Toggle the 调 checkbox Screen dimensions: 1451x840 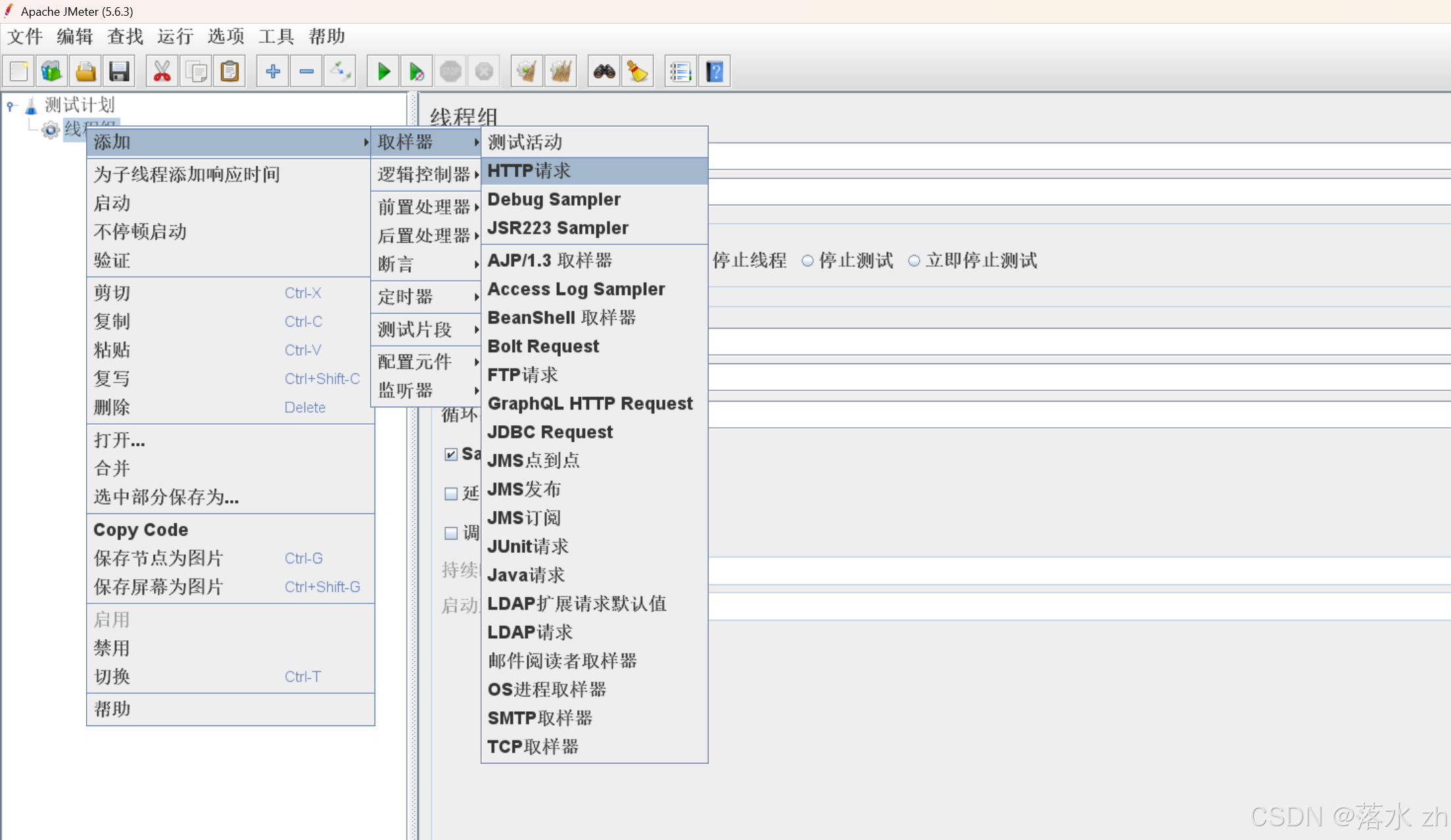tap(451, 533)
